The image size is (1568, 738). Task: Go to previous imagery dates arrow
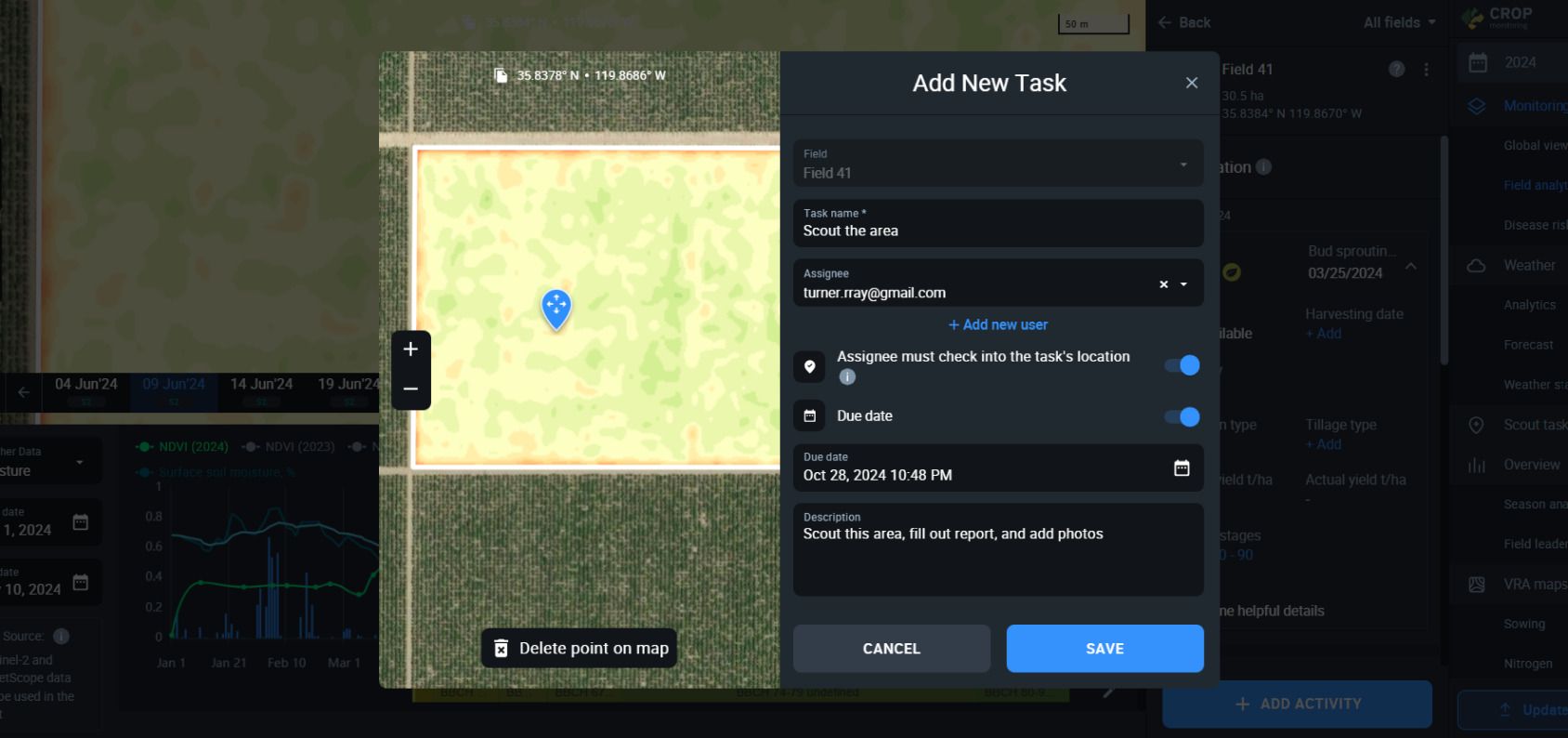[23, 392]
